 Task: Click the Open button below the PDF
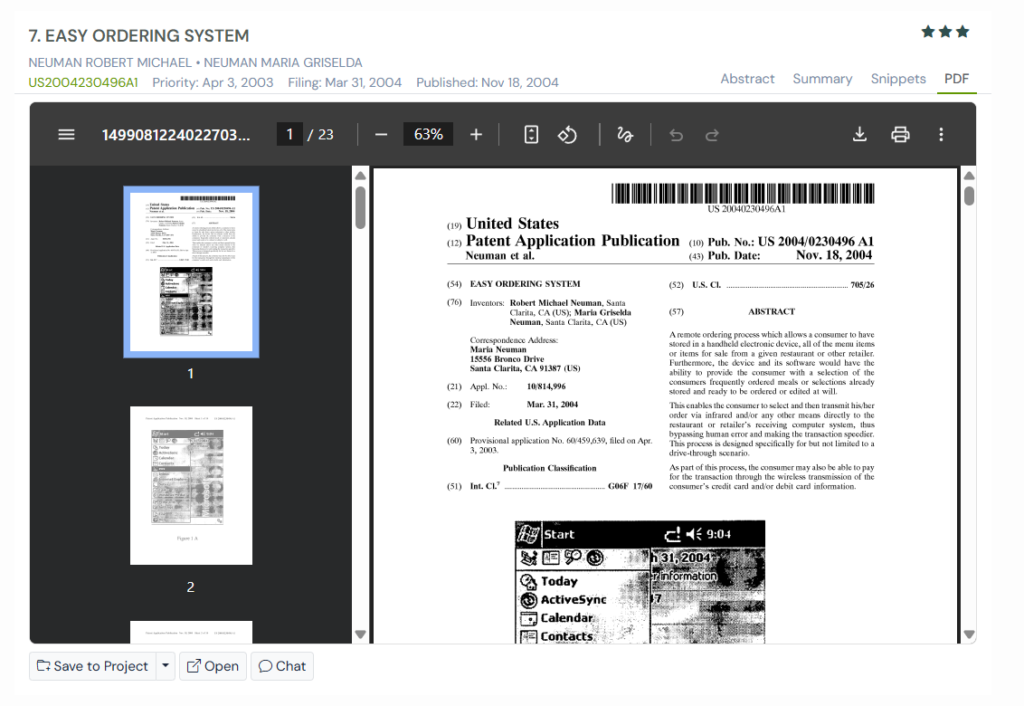[x=212, y=666]
